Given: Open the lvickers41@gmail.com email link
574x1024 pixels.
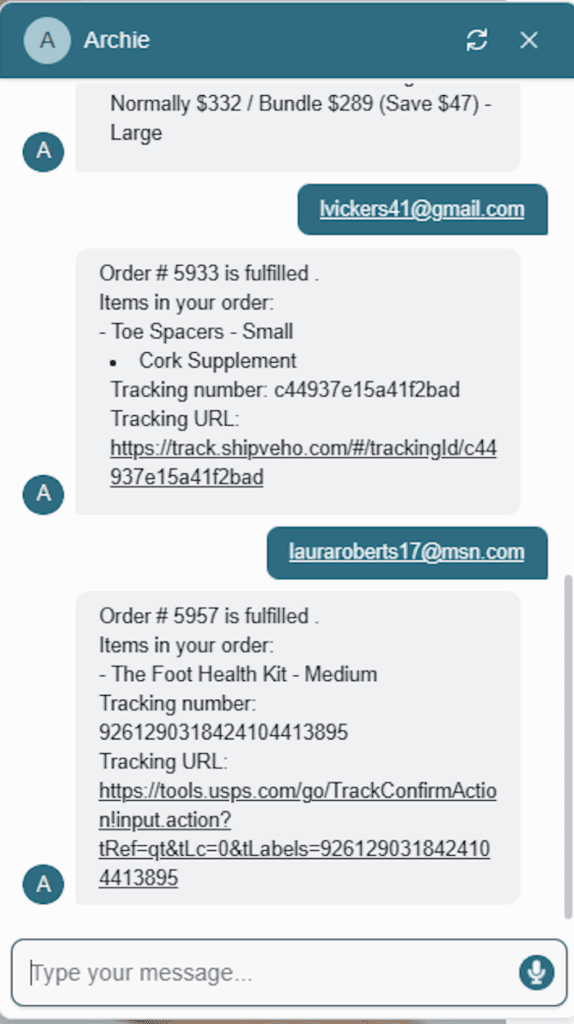Looking at the screenshot, I should click(422, 209).
